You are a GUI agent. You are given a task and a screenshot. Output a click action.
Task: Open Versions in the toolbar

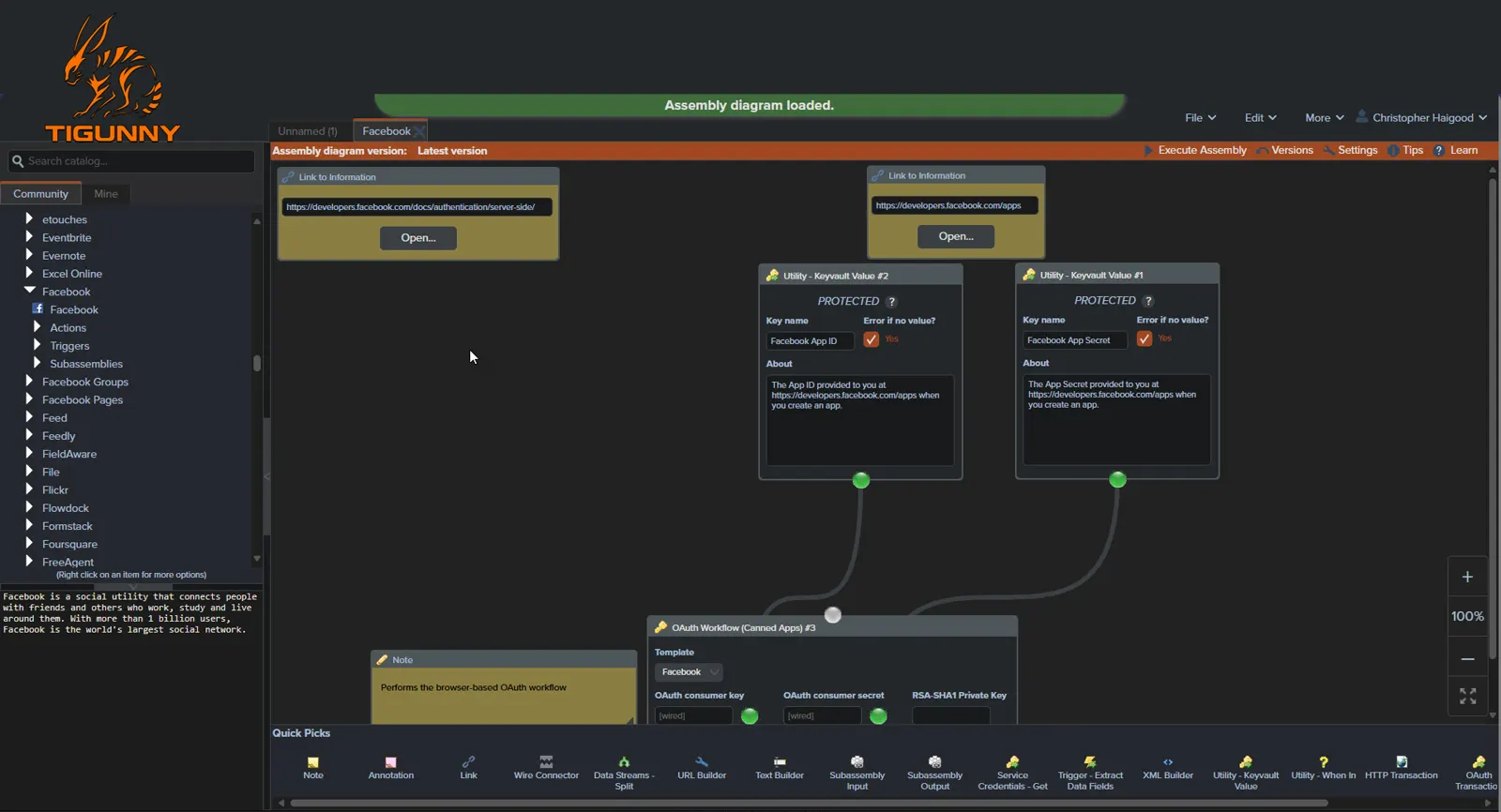[1284, 150]
